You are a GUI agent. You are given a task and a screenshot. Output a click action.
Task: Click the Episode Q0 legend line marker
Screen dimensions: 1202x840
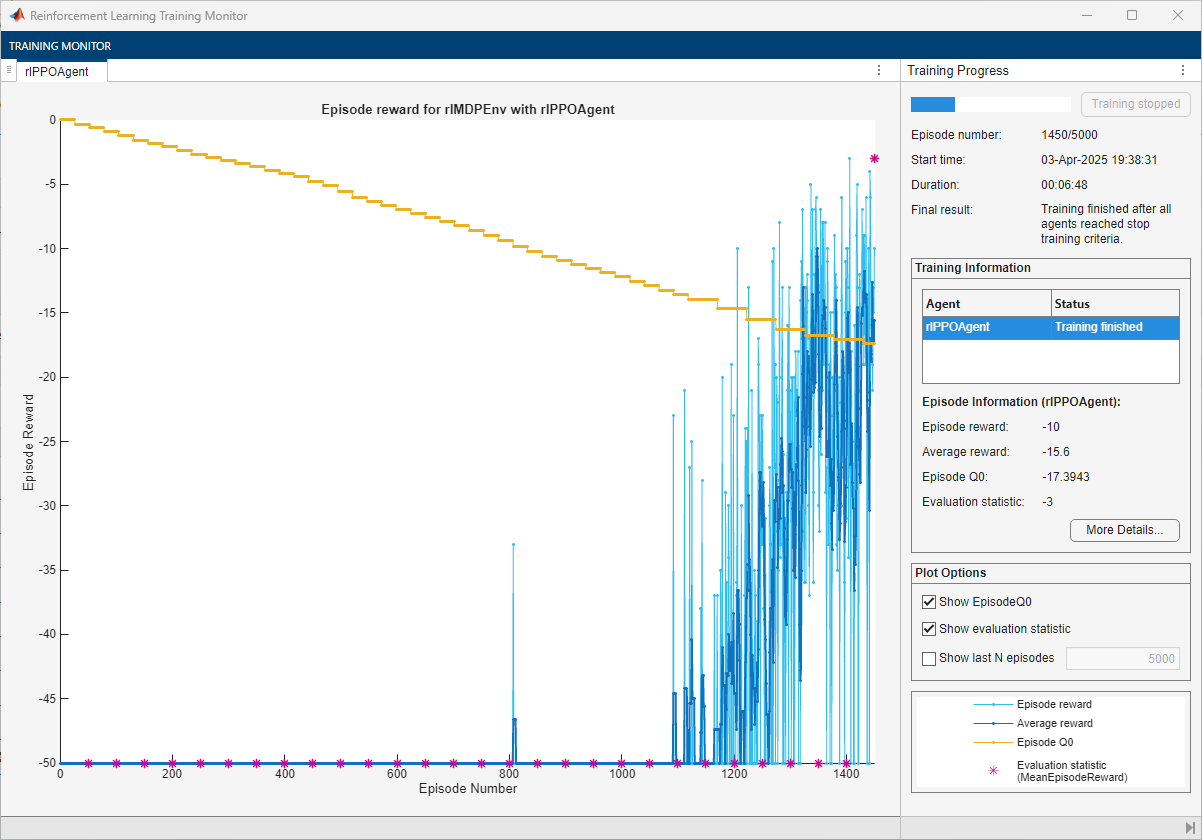pos(993,742)
